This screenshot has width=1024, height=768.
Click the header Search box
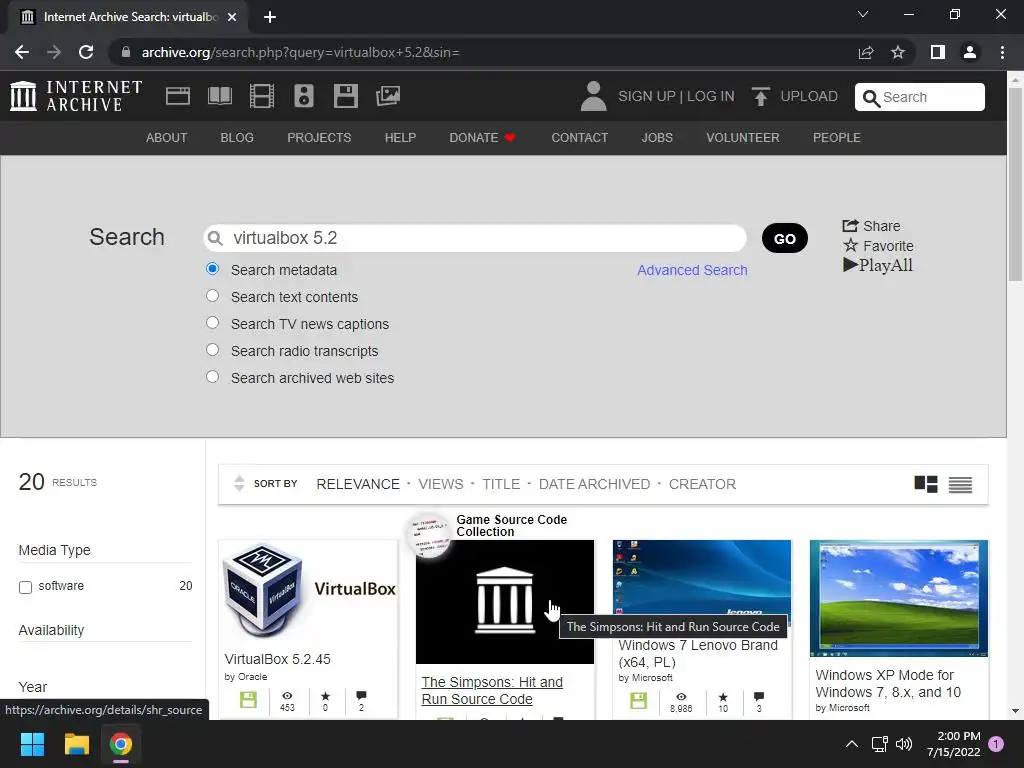920,97
